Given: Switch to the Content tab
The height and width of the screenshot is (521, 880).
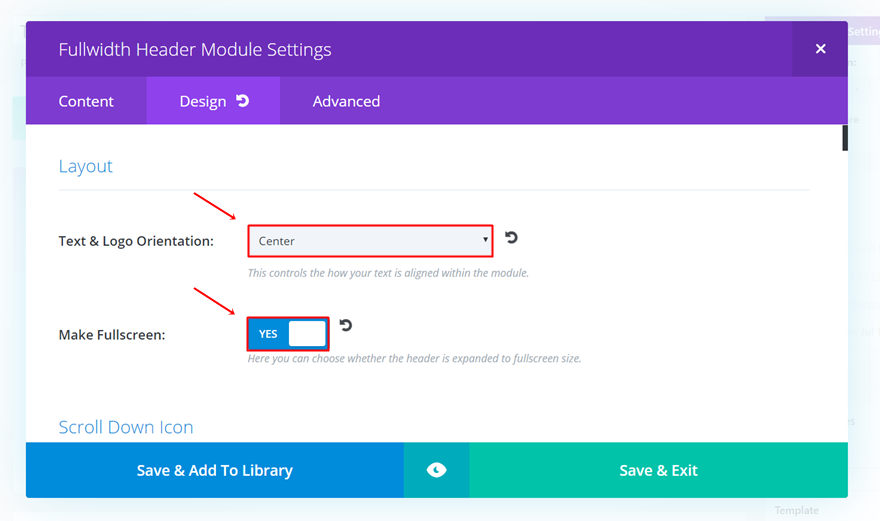Looking at the screenshot, I should (86, 101).
